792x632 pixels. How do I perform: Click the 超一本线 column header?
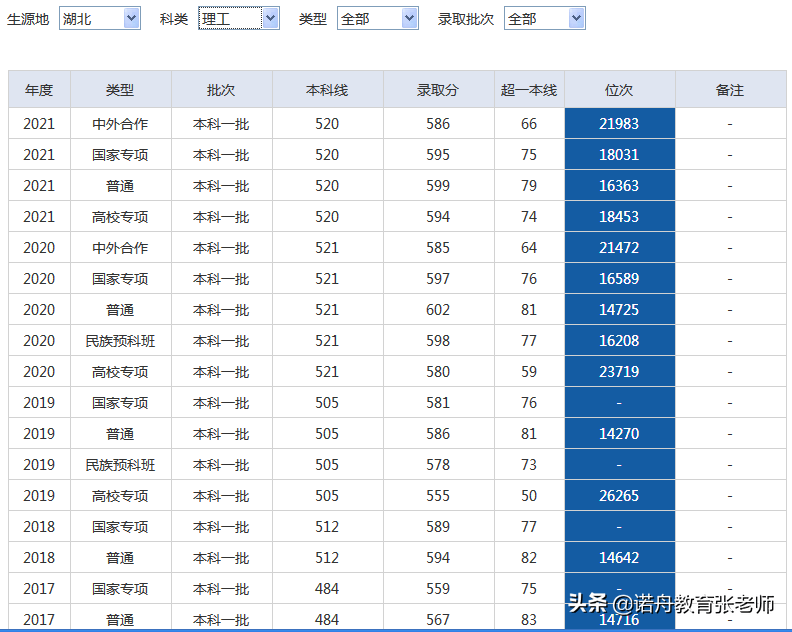[529, 90]
